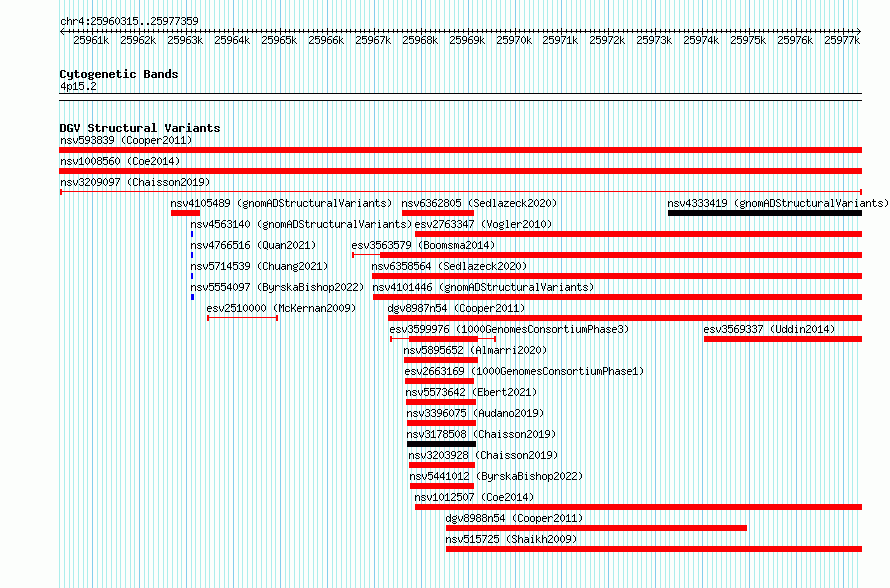
Task: Click the nsv6358564 (Sedlazeck2020) label
Action: point(449,266)
